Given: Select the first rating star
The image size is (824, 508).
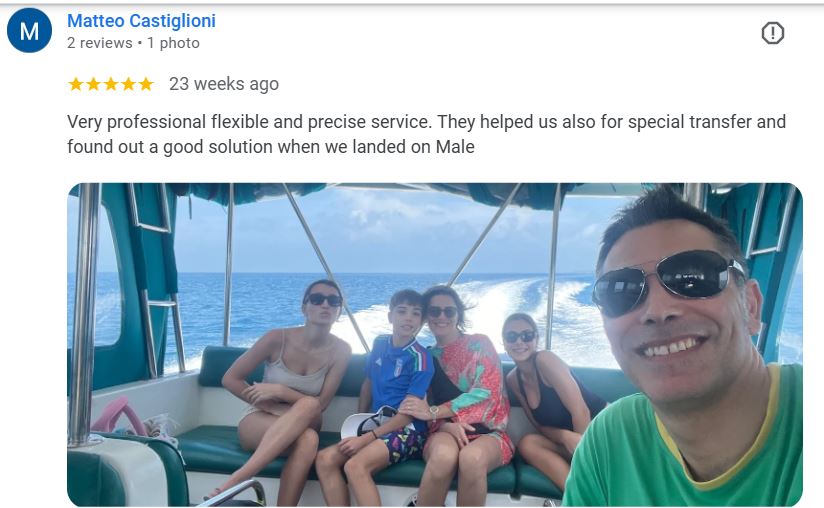Looking at the screenshot, I should click(x=76, y=84).
